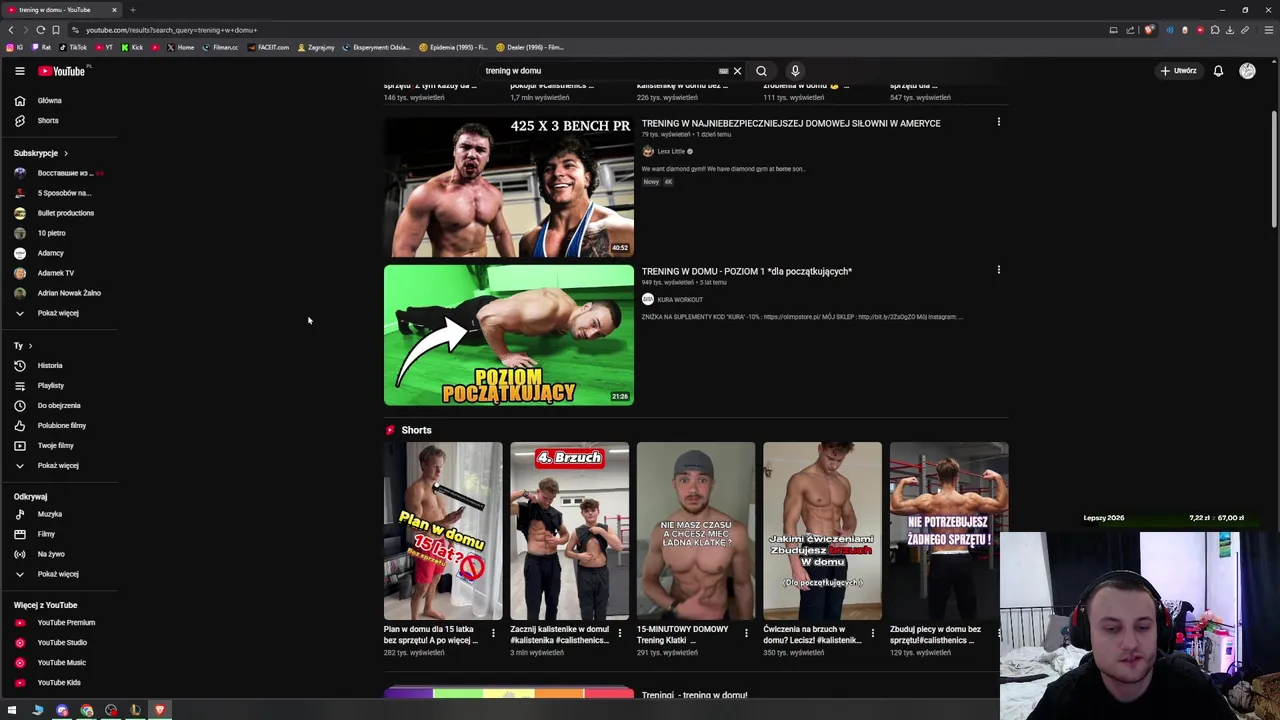Open the browser extensions puzzle icon
The width and height of the screenshot is (1280, 720).
coord(1215,30)
